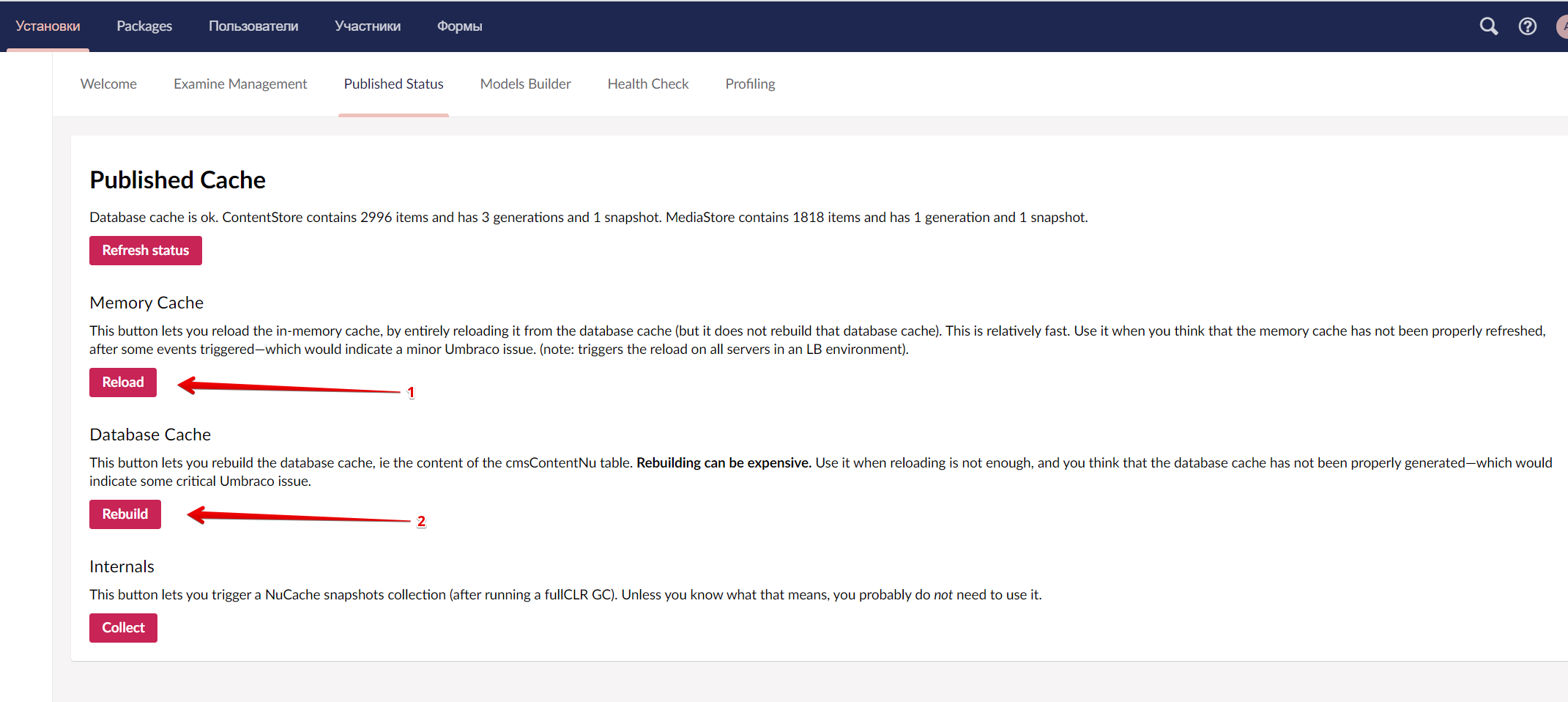The height and width of the screenshot is (702, 1568).
Task: Open the Пользователи section
Action: (x=253, y=26)
